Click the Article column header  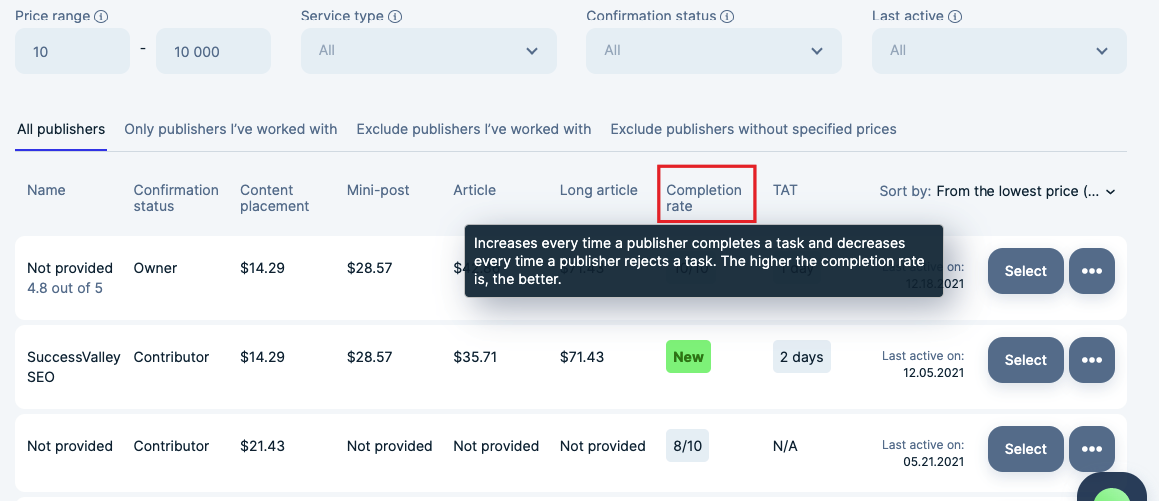[x=475, y=190]
